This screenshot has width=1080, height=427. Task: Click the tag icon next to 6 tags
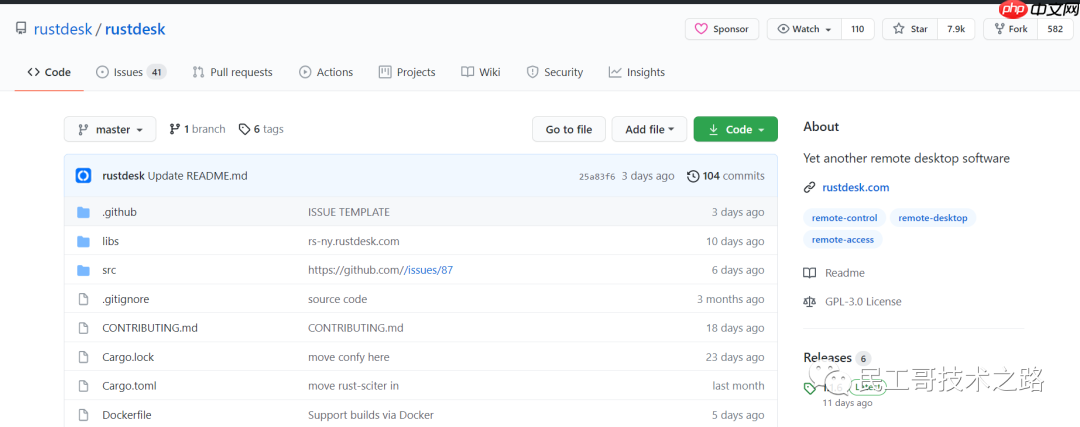(x=244, y=129)
